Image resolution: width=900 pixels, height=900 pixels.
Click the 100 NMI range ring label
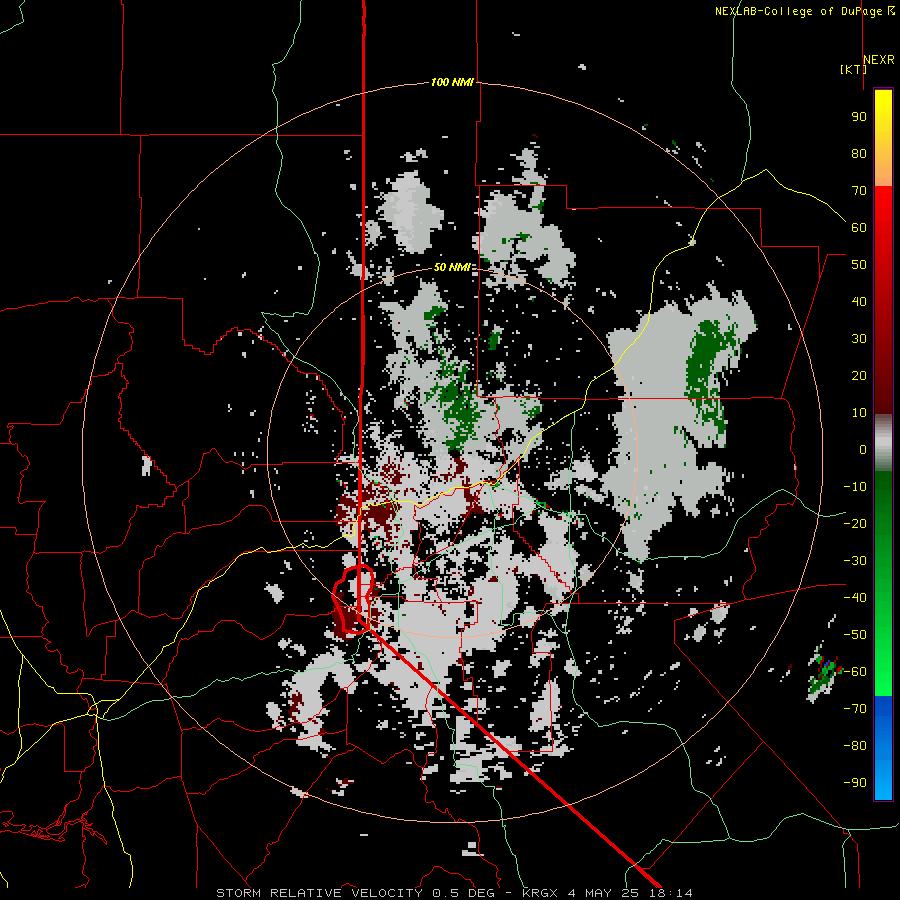452,82
